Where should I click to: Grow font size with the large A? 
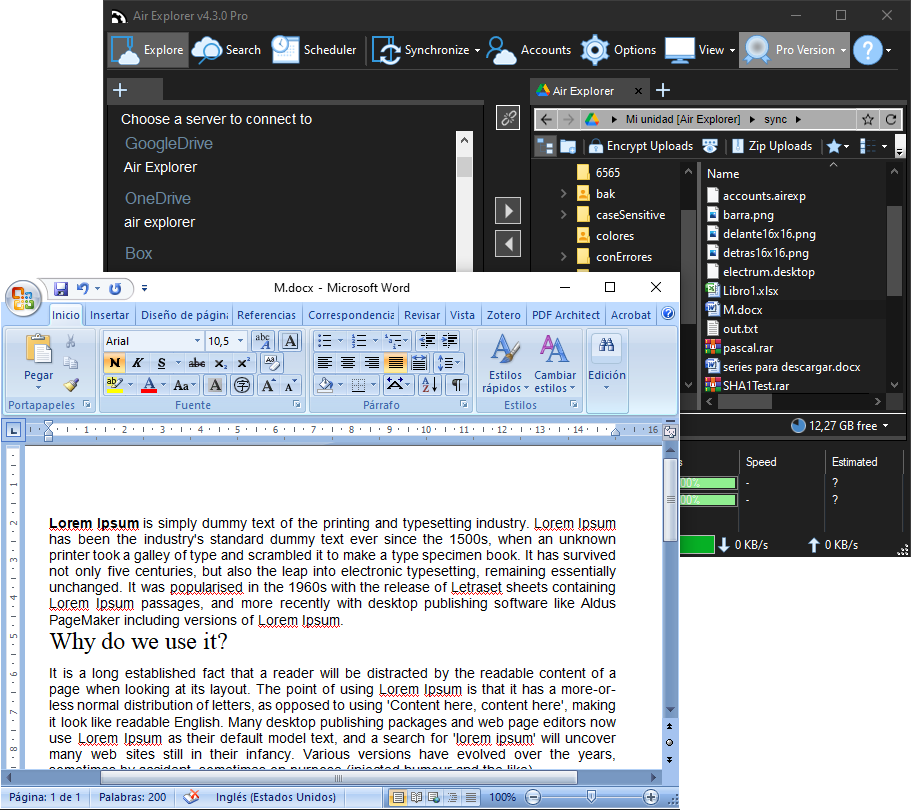click(268, 385)
